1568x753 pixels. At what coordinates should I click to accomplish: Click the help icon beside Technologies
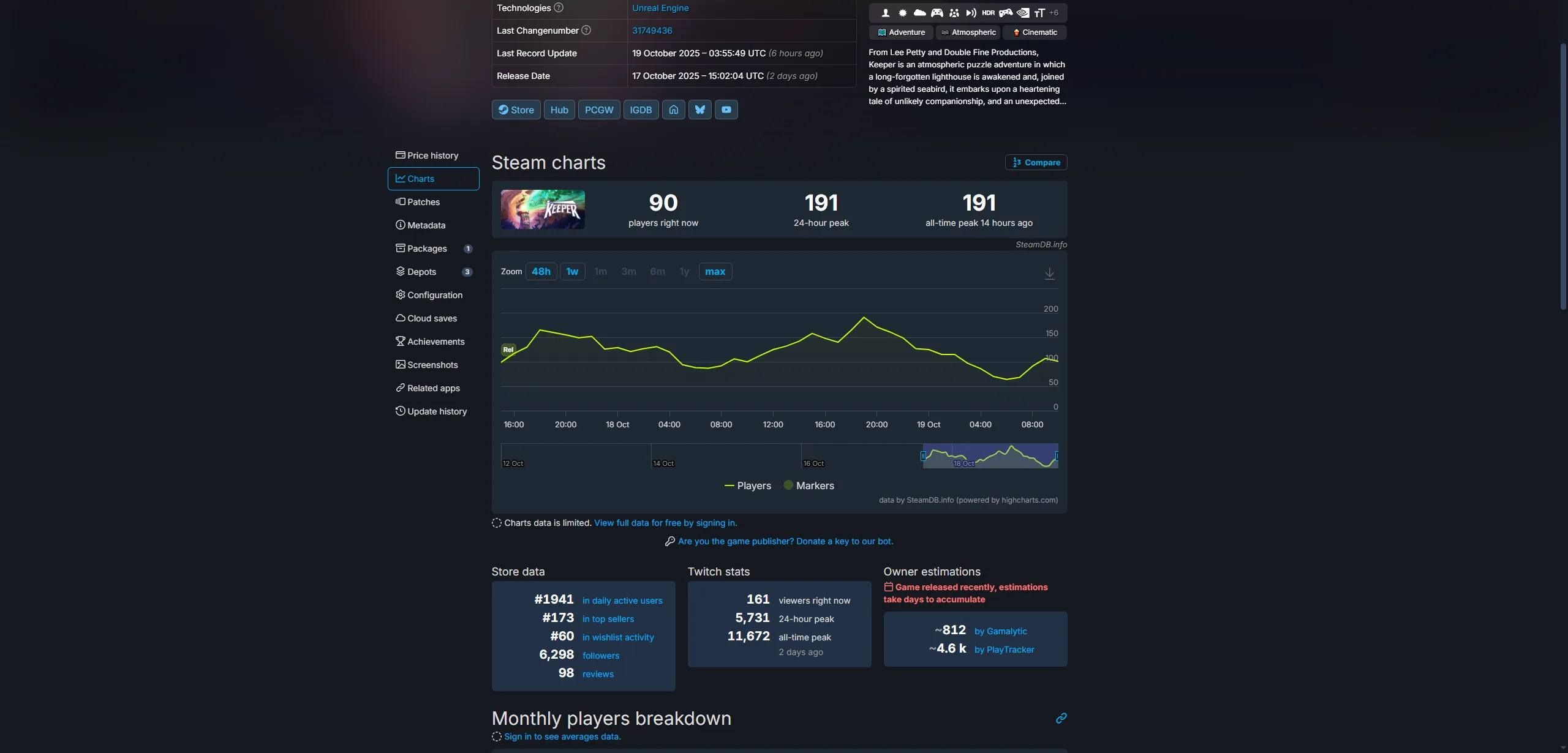coord(559,8)
